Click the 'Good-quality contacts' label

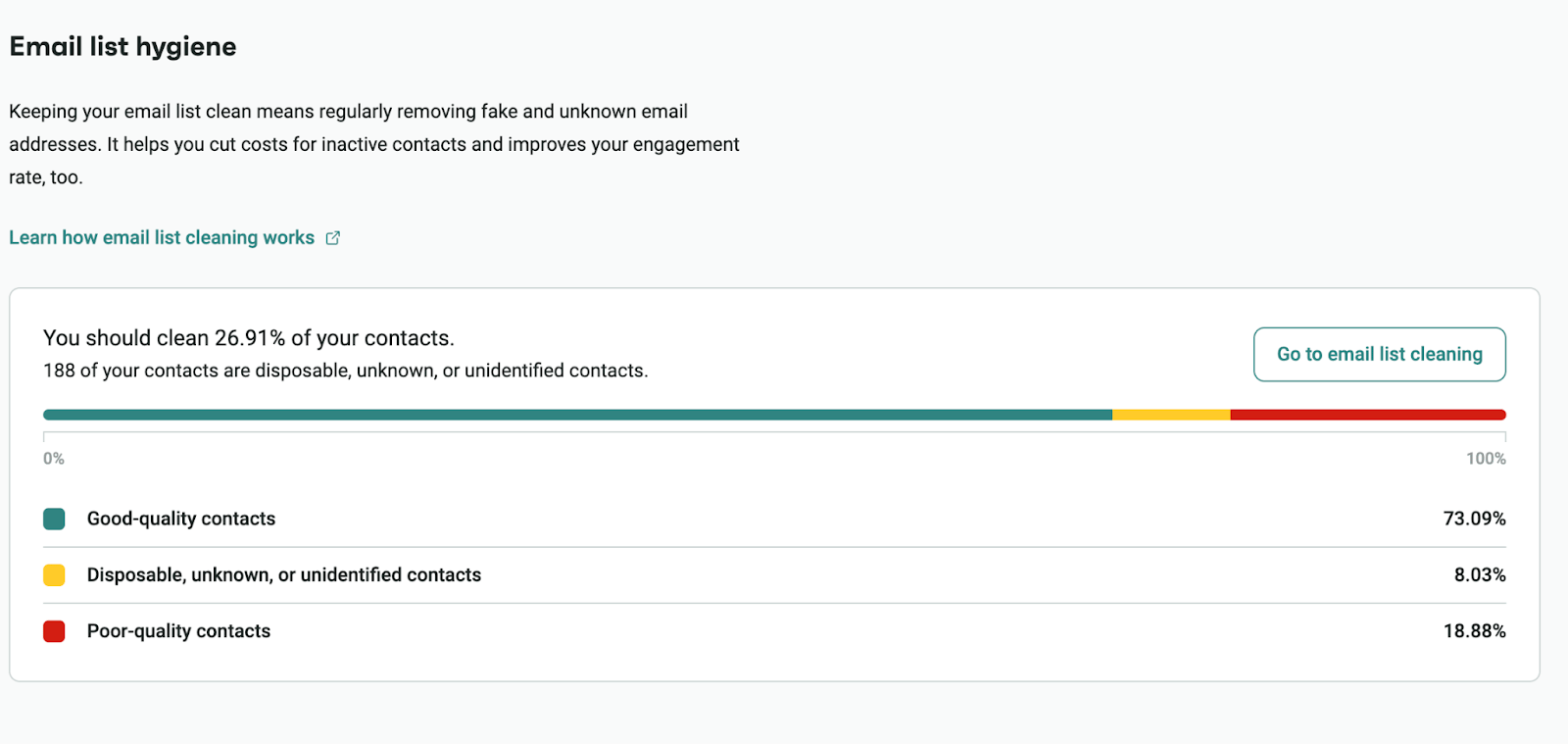[x=181, y=519]
